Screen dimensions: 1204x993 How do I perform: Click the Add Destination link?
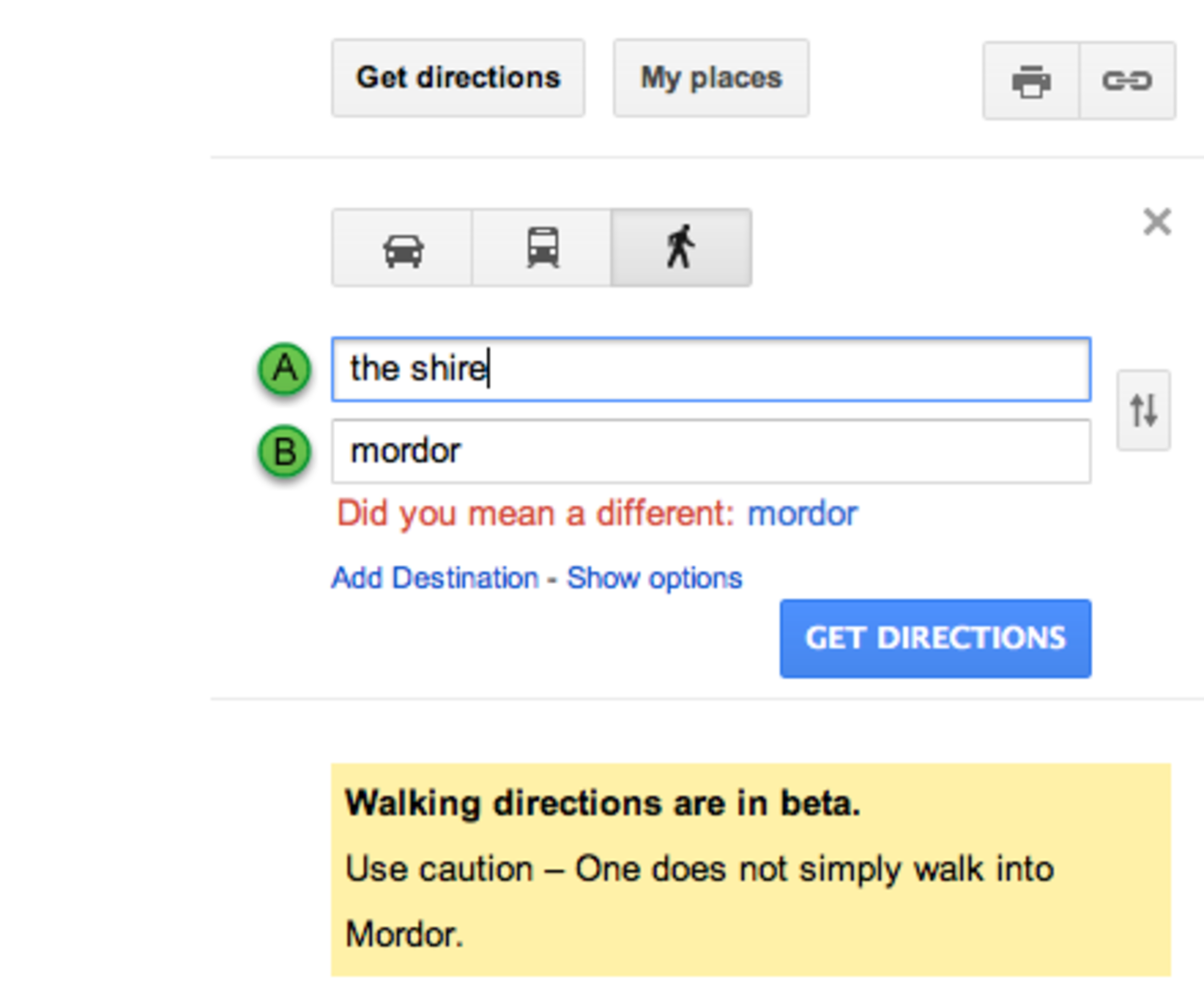pyautogui.click(x=435, y=577)
